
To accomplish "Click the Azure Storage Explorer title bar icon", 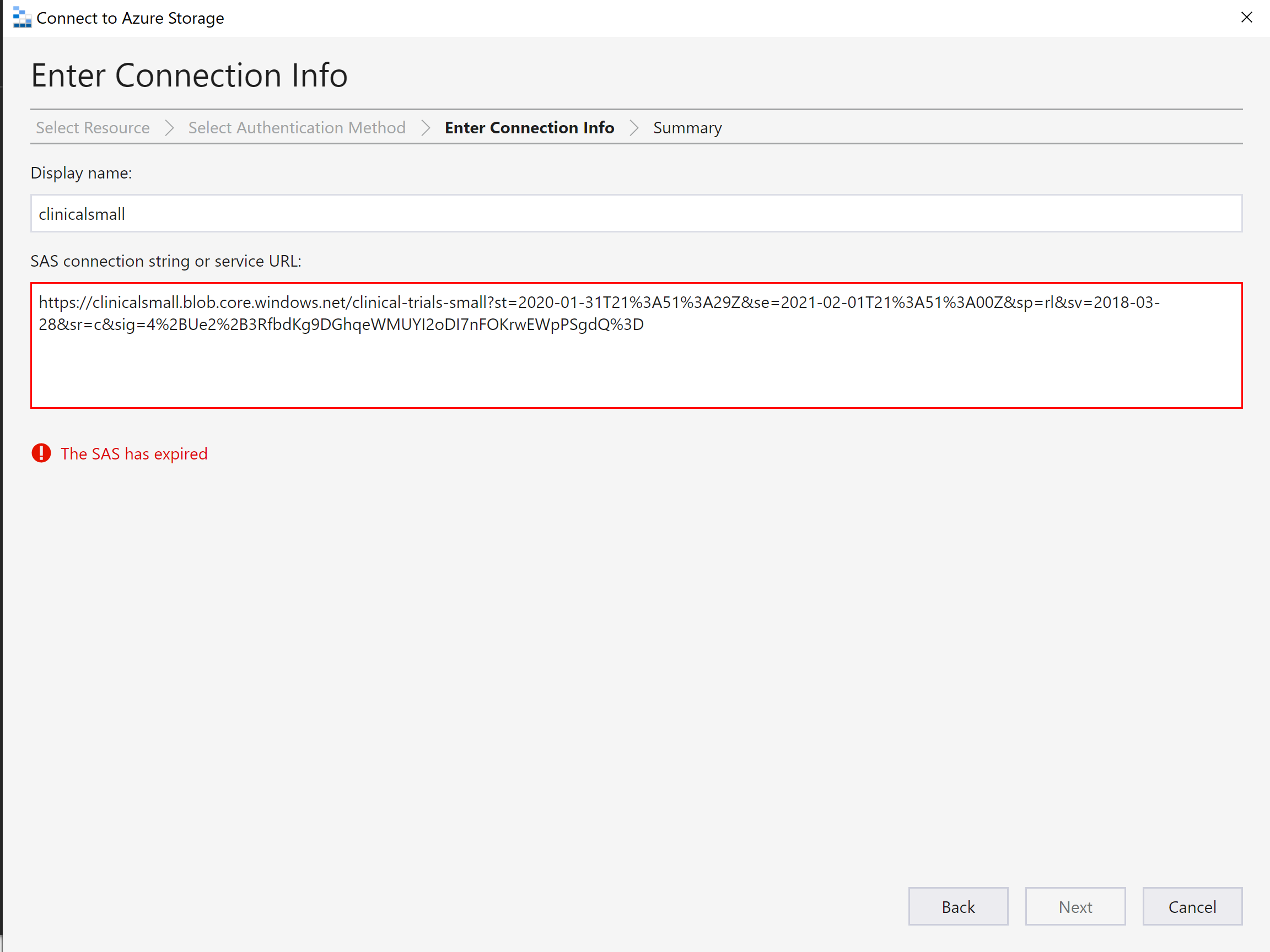I will [22, 18].
